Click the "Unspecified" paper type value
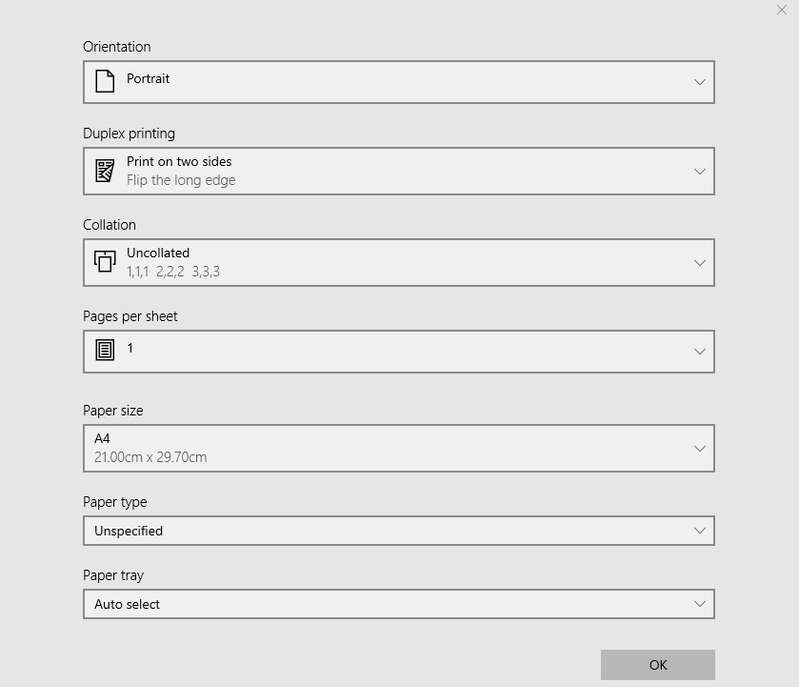The width and height of the screenshot is (799, 687). (128, 531)
